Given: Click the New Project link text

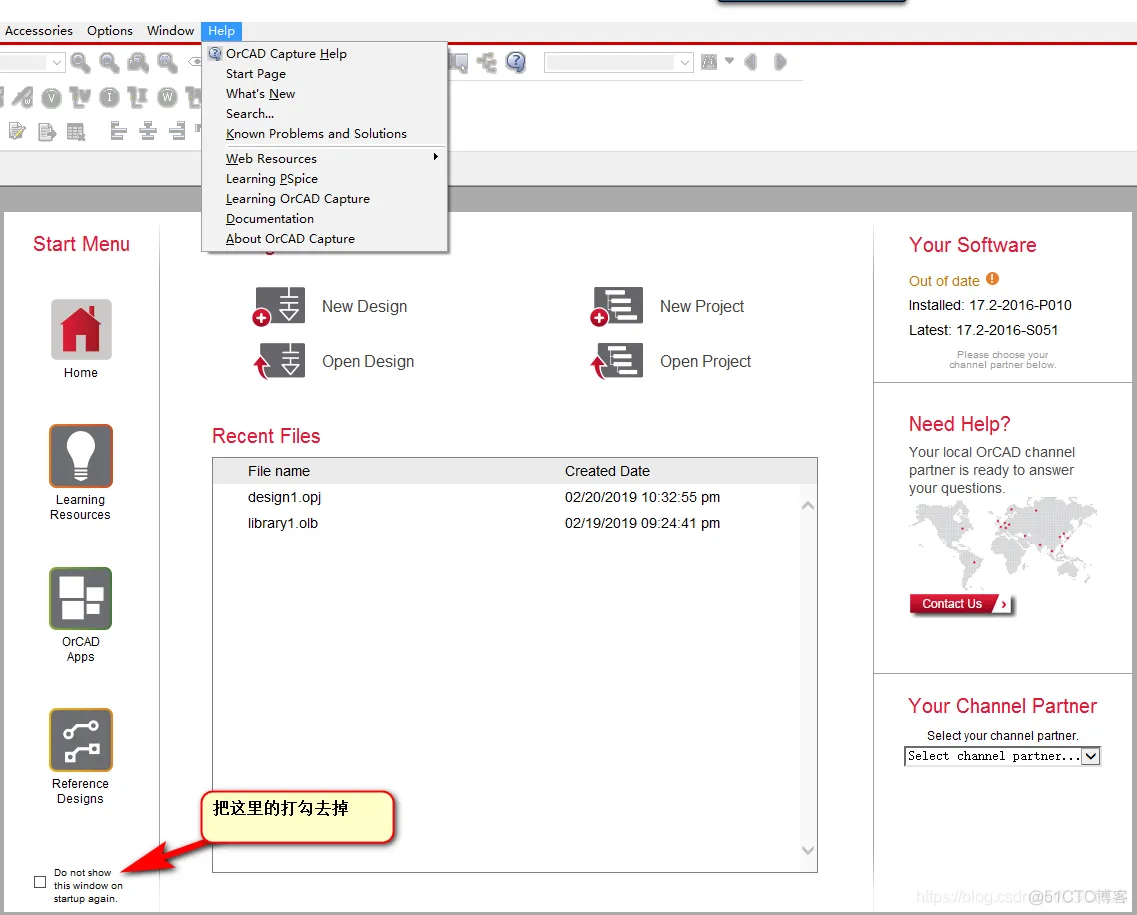Looking at the screenshot, I should coord(702,307).
